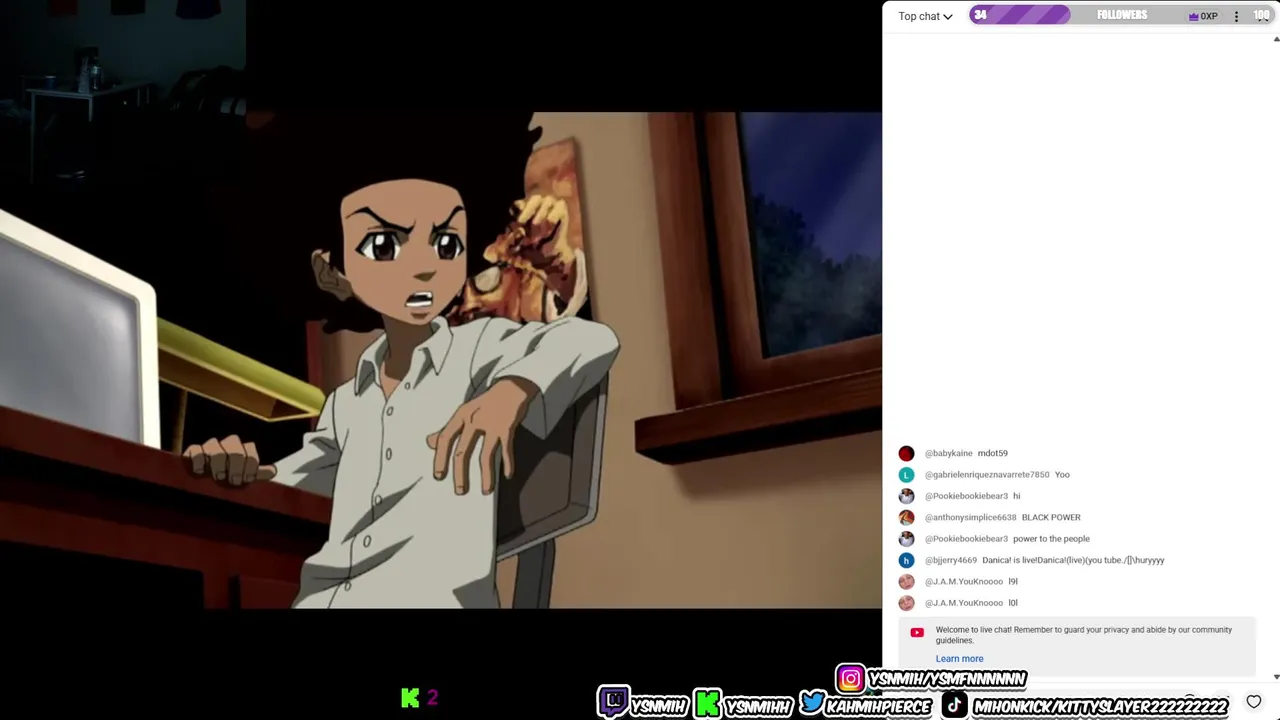The width and height of the screenshot is (1280, 720).
Task: Open the chat three-dot options menu
Action: 1236,16
